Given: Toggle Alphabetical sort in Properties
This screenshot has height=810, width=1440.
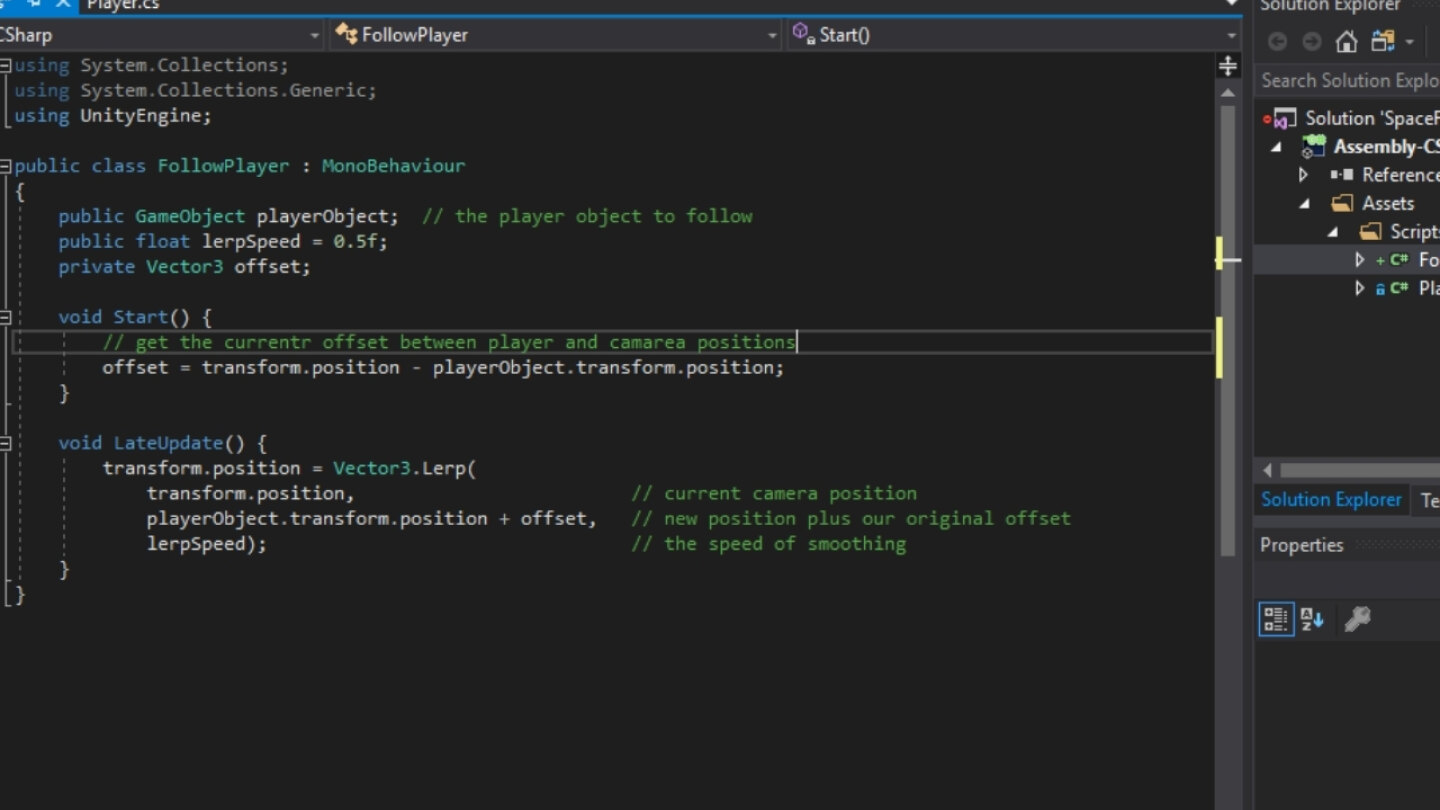Looking at the screenshot, I should pyautogui.click(x=1312, y=619).
